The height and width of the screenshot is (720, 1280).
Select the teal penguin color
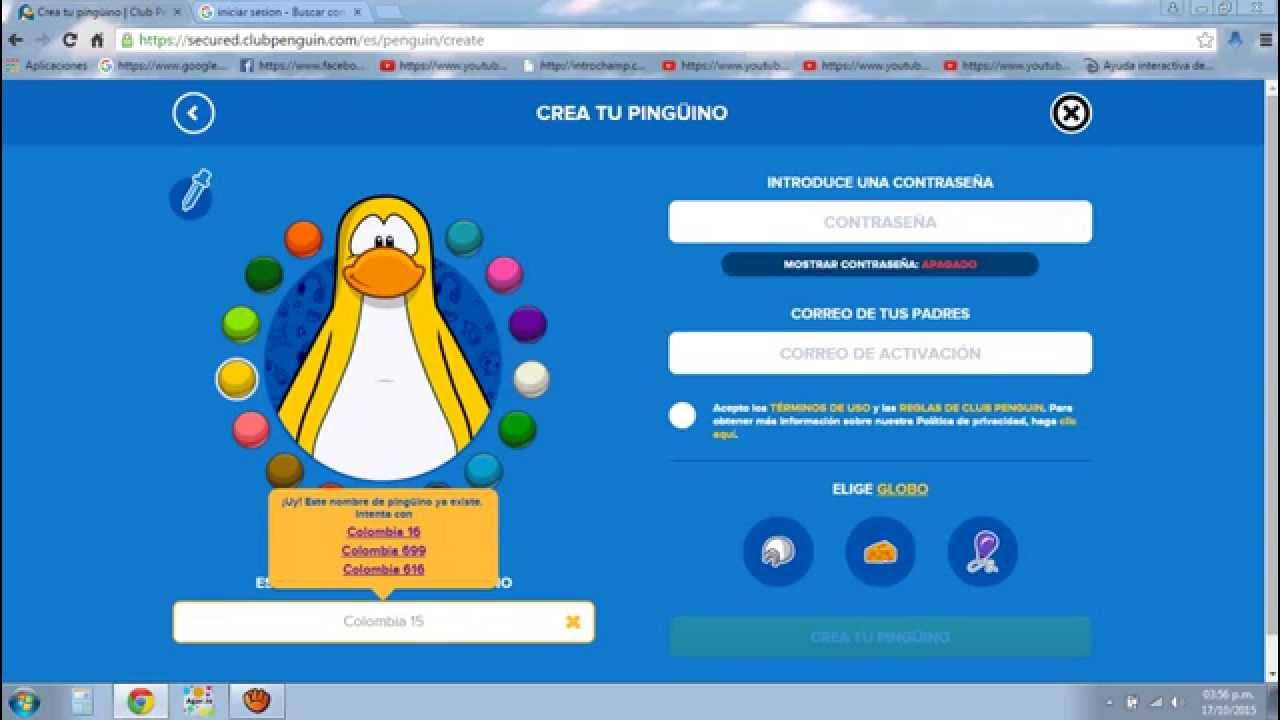(x=464, y=237)
